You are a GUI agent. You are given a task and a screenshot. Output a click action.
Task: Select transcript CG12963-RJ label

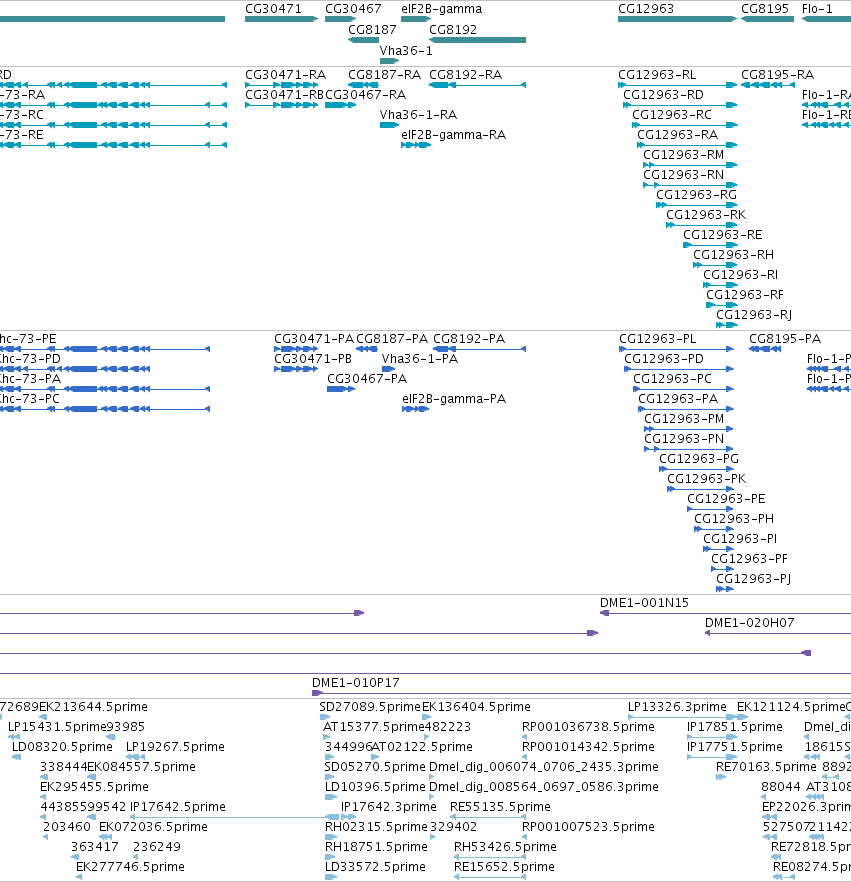pyautogui.click(x=754, y=315)
